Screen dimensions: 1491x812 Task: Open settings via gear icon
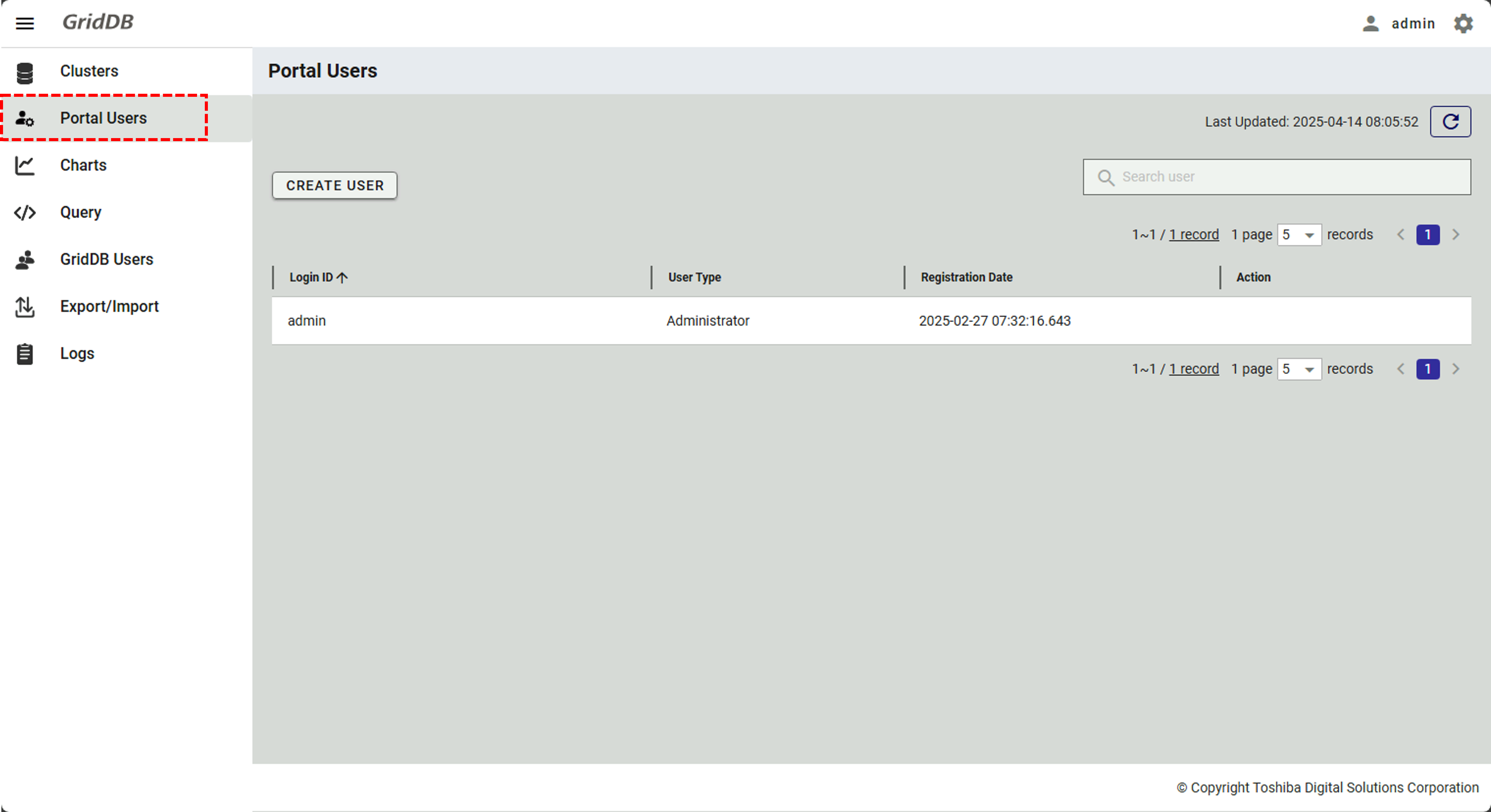pos(1463,24)
